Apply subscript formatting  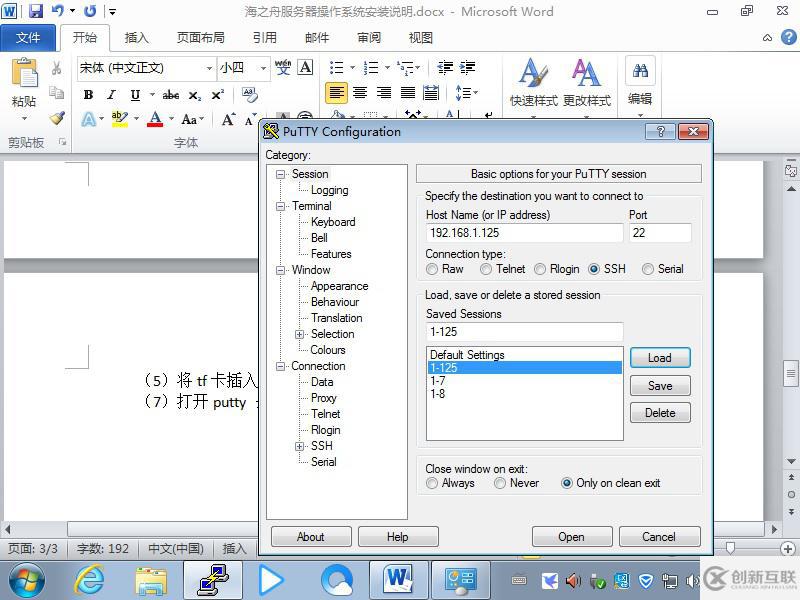point(194,95)
